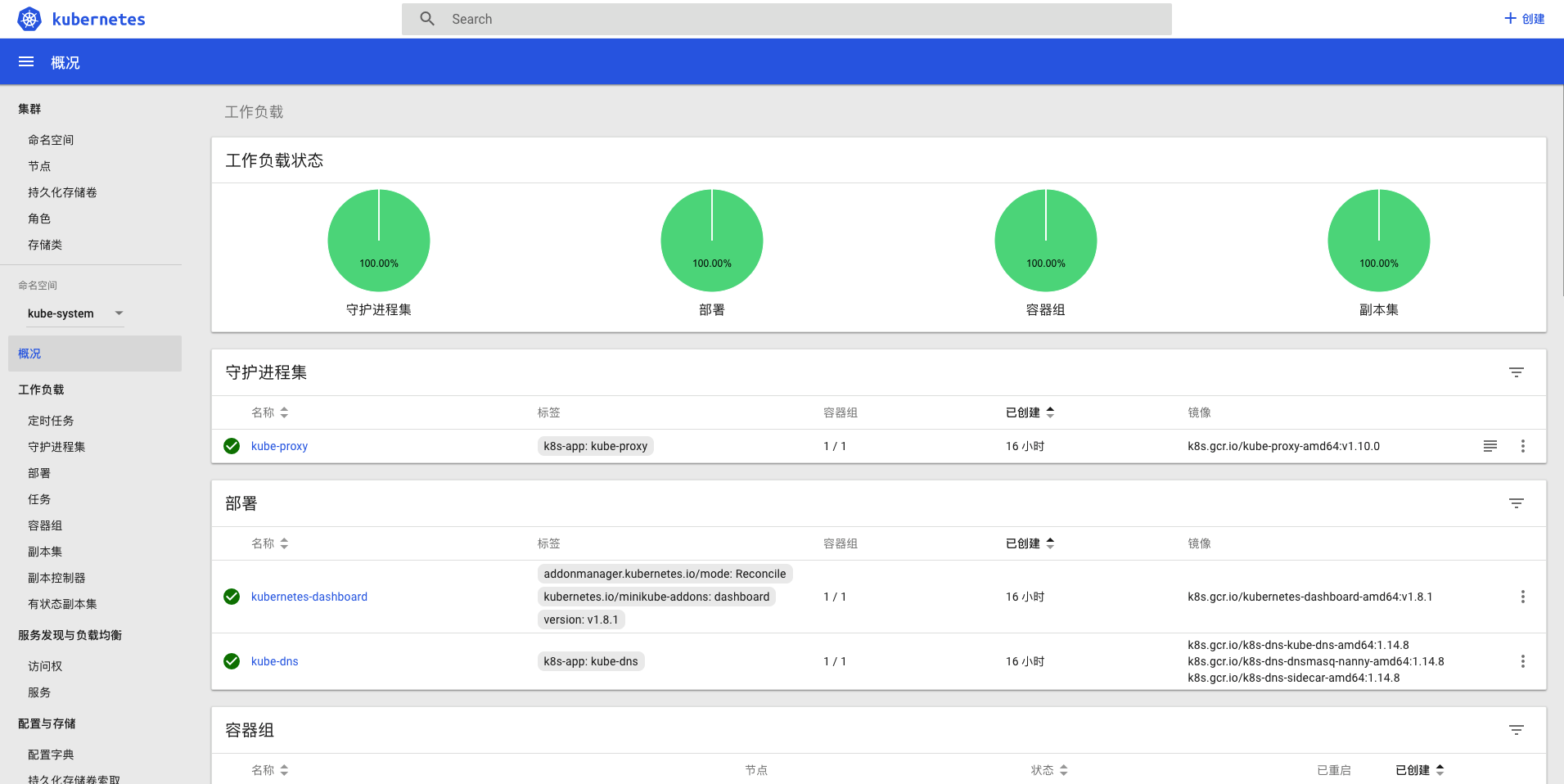The height and width of the screenshot is (784, 1564).
Task: Open 守护进程集 in the sidebar
Action: 56,447
